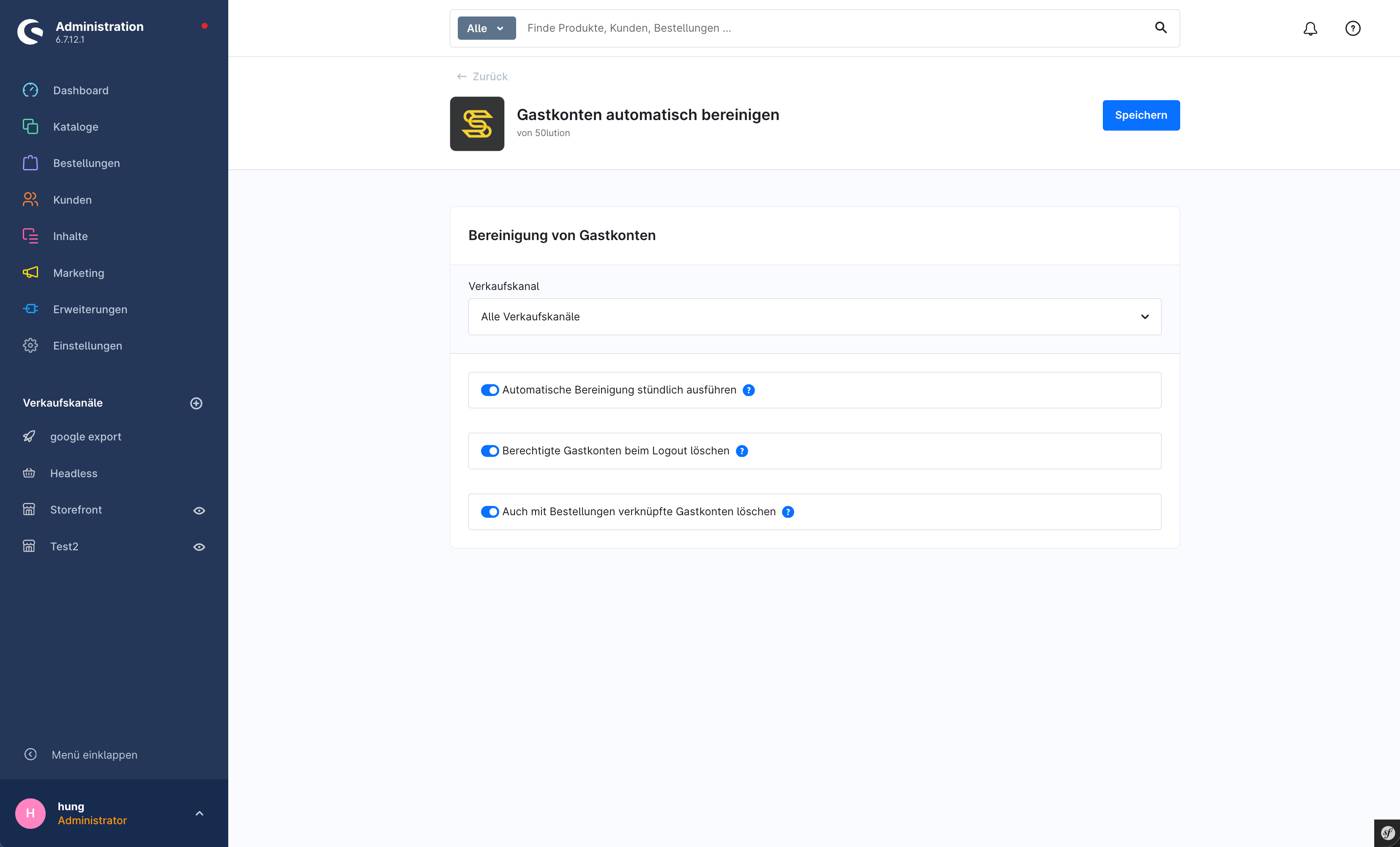Click the Test2 shop icon
The height and width of the screenshot is (847, 1400).
point(29,546)
